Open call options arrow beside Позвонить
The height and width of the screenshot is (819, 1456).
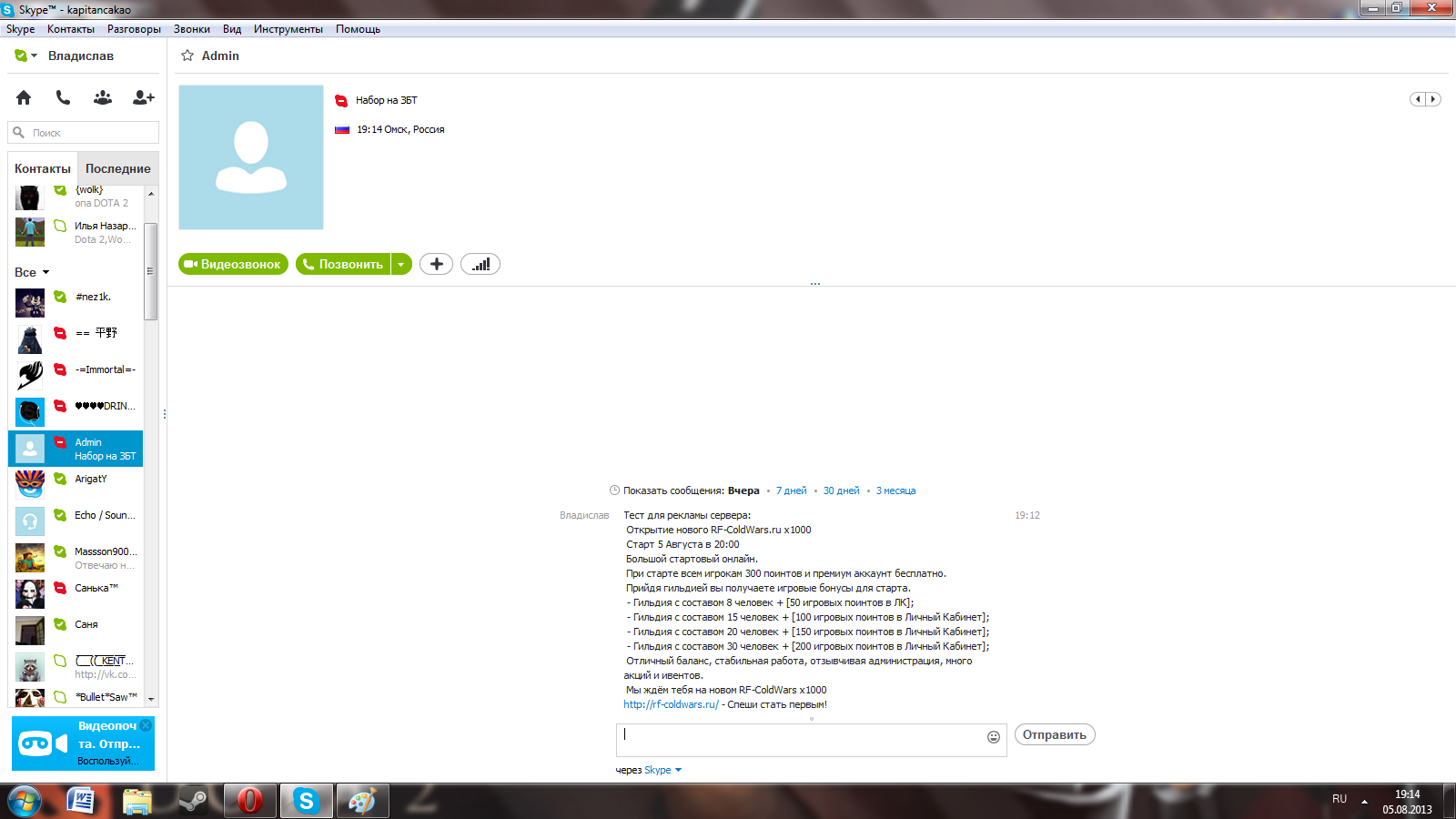(401, 264)
